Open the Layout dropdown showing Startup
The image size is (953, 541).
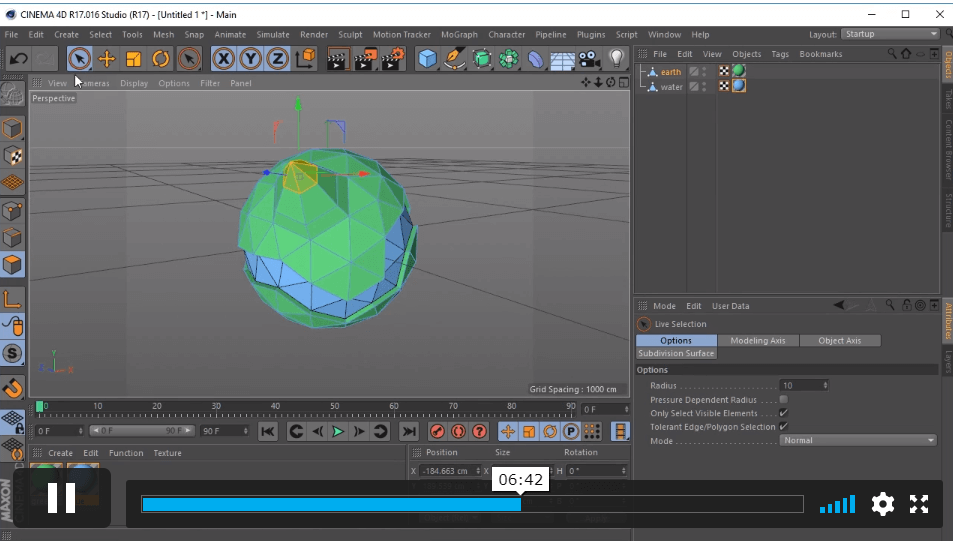[x=890, y=34]
